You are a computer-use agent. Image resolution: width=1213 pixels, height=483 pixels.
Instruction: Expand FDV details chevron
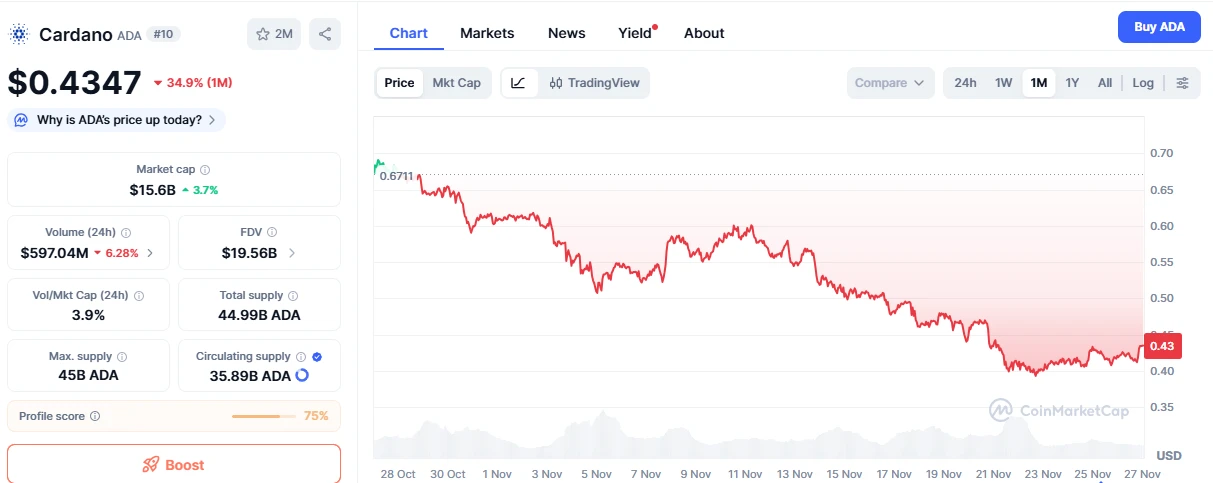pos(292,253)
